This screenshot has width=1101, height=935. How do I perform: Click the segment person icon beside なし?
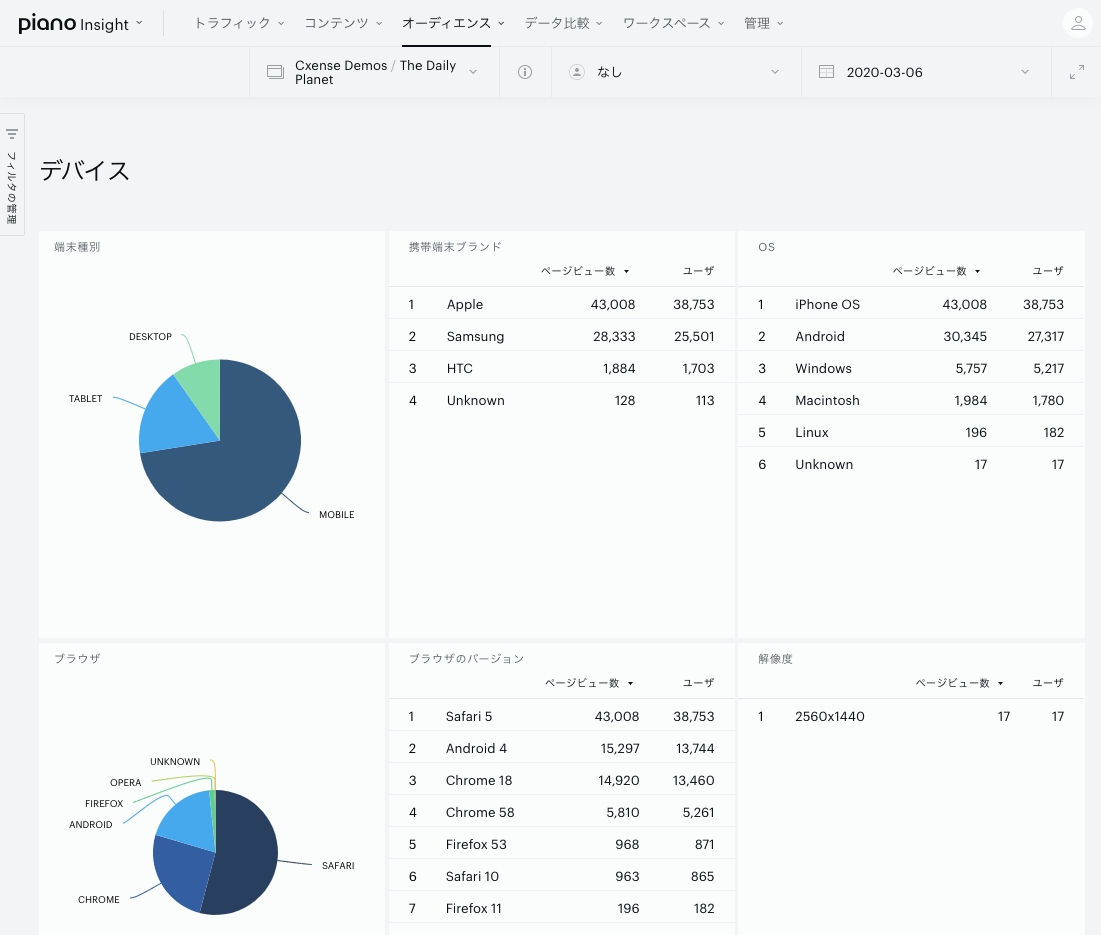tap(576, 72)
